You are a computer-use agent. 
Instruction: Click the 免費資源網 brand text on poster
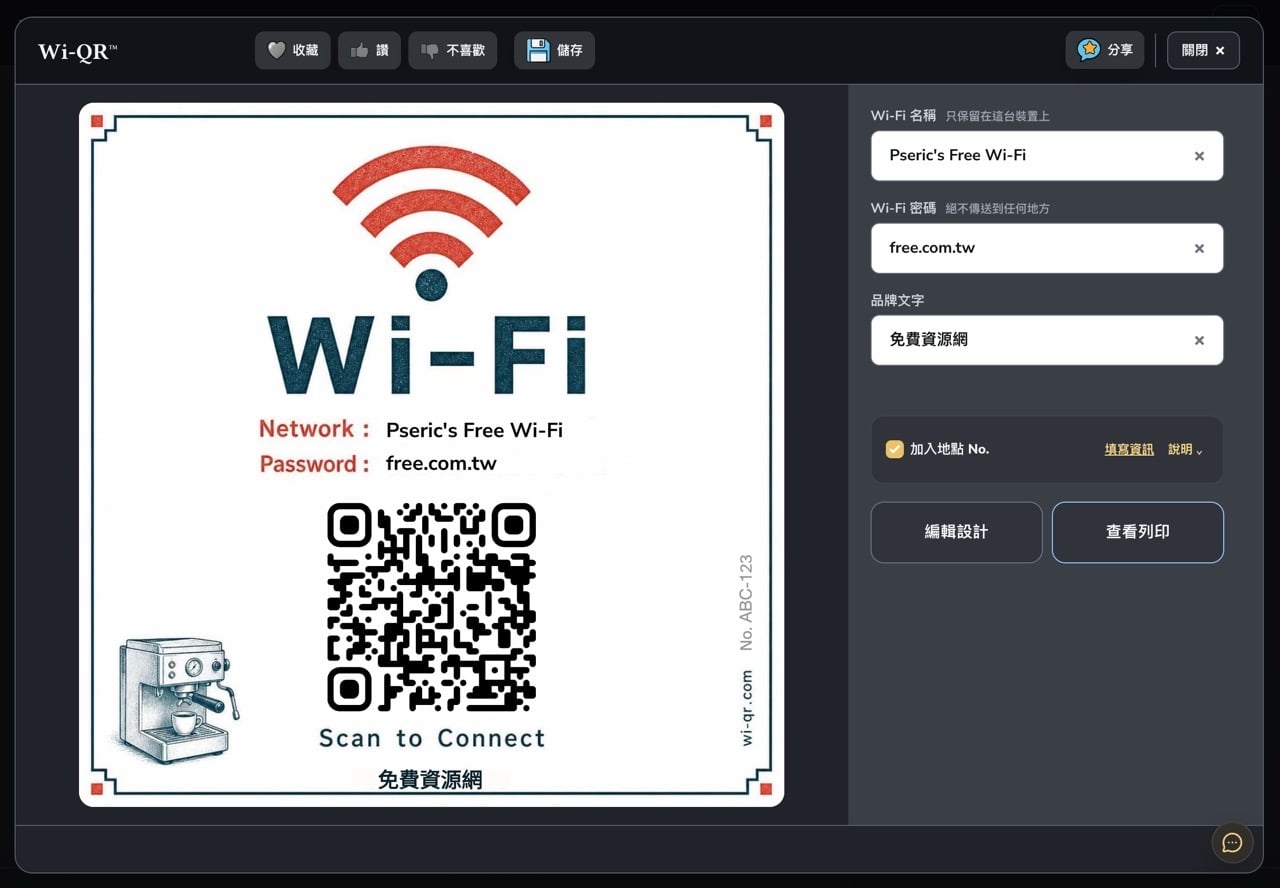[430, 780]
